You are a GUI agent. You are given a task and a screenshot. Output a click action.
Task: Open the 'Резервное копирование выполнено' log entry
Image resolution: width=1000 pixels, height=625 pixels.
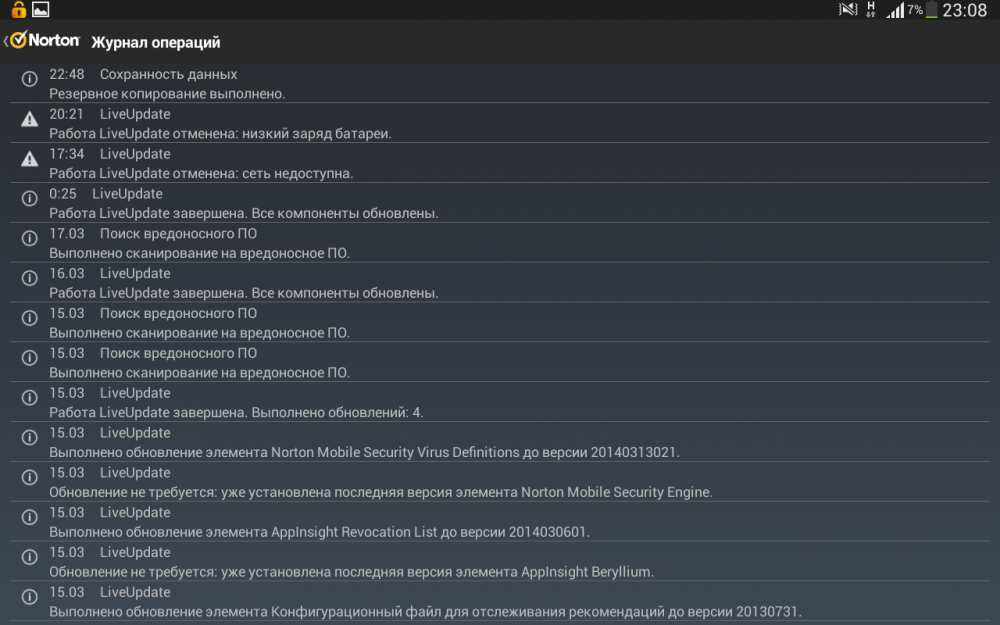(x=167, y=93)
